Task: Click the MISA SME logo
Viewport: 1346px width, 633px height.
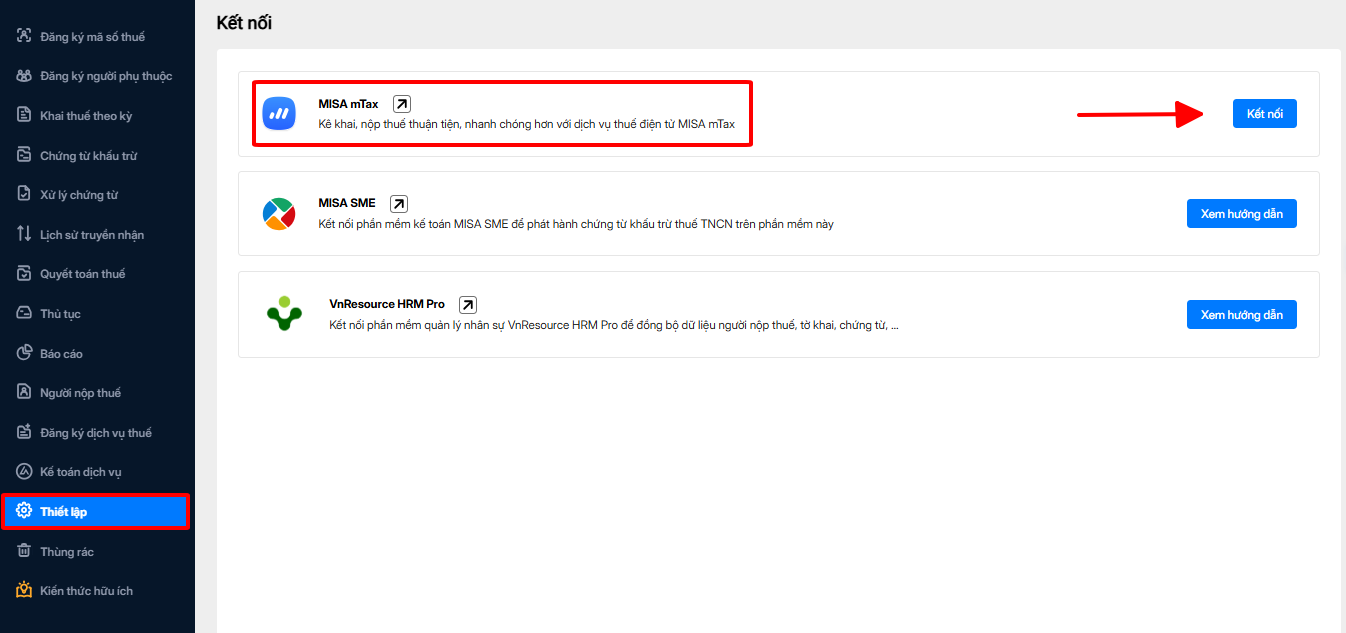Action: click(x=279, y=213)
